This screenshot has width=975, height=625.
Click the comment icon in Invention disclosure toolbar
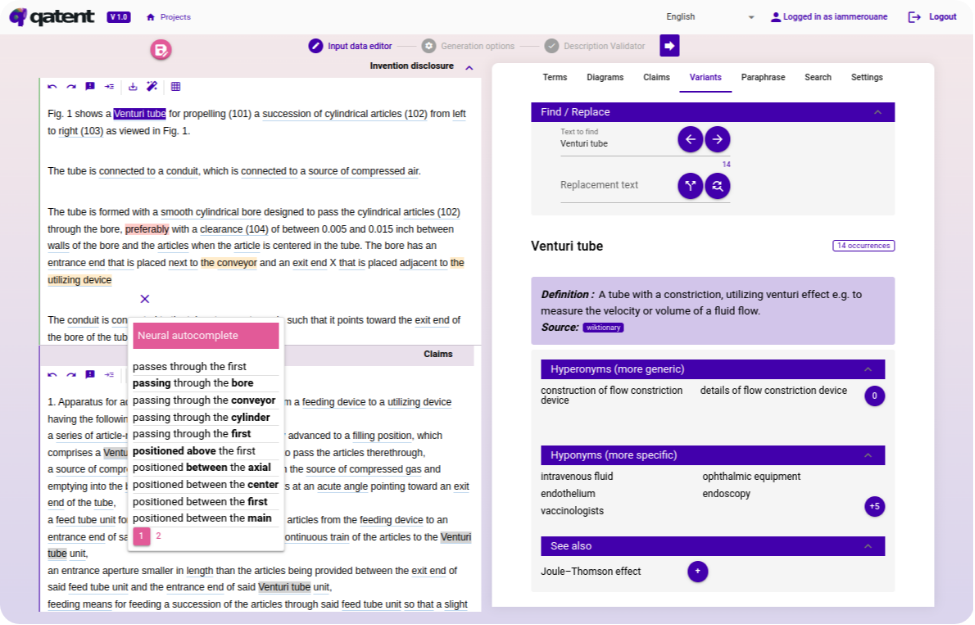[90, 87]
